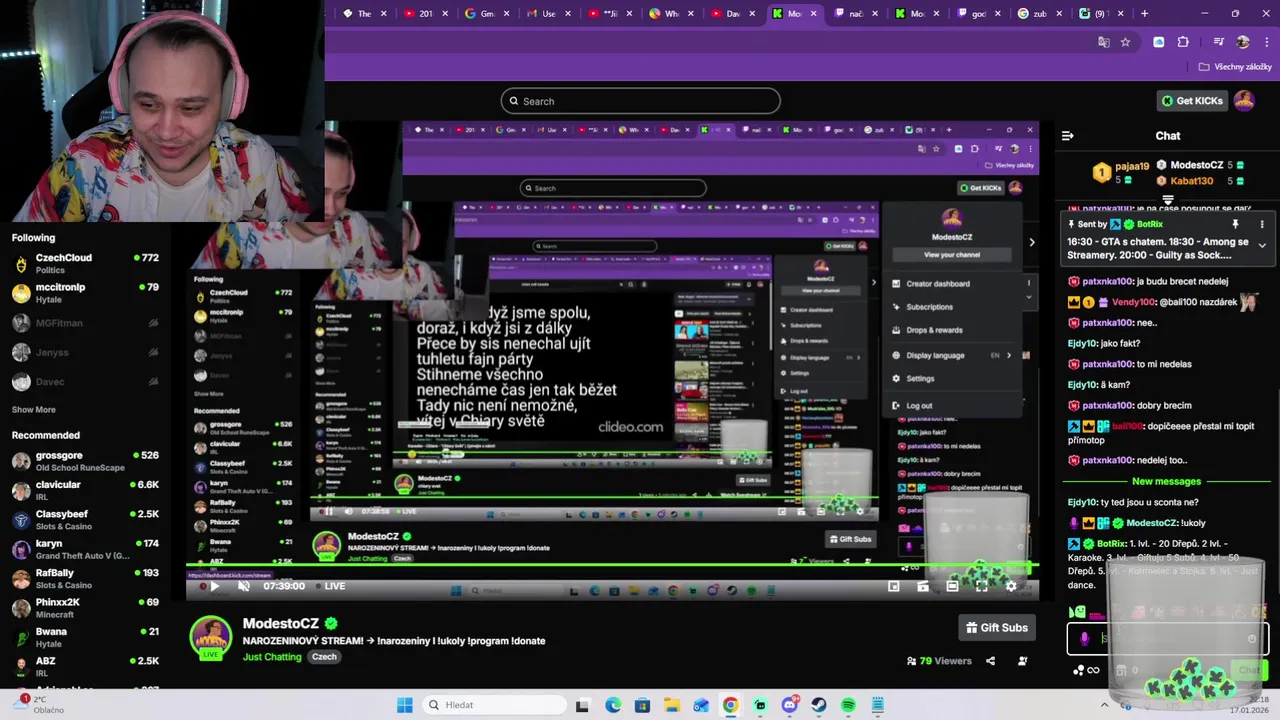Enter fullscreen in the video player
The width and height of the screenshot is (1280, 720).
point(981,587)
